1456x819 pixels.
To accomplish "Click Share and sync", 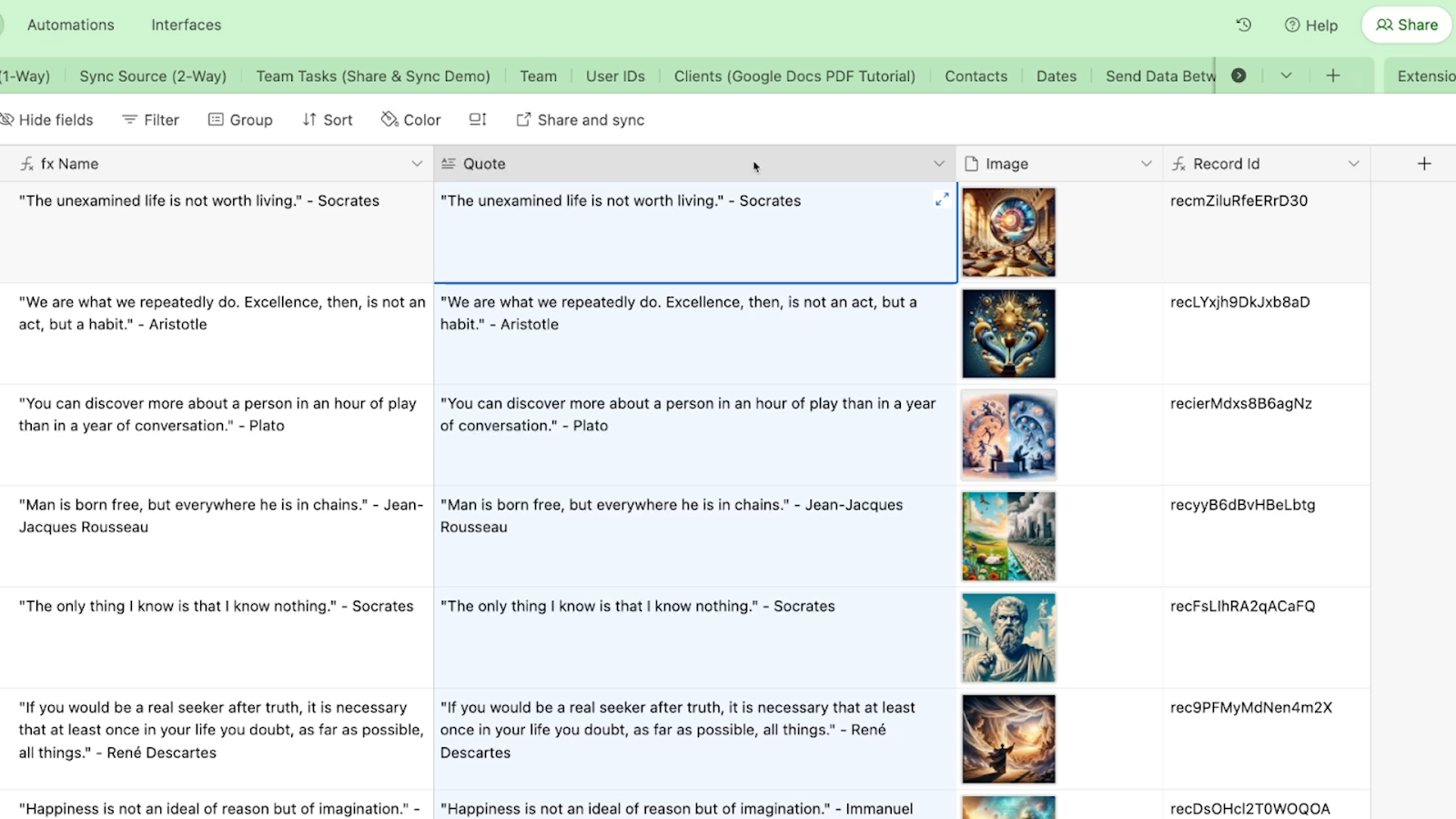I will coord(581,119).
